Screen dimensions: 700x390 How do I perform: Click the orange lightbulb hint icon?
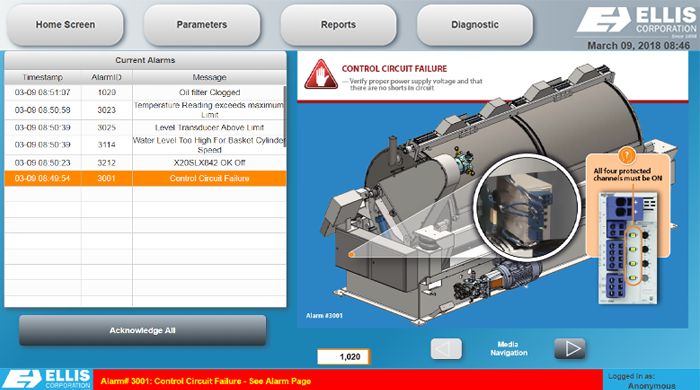tap(627, 156)
